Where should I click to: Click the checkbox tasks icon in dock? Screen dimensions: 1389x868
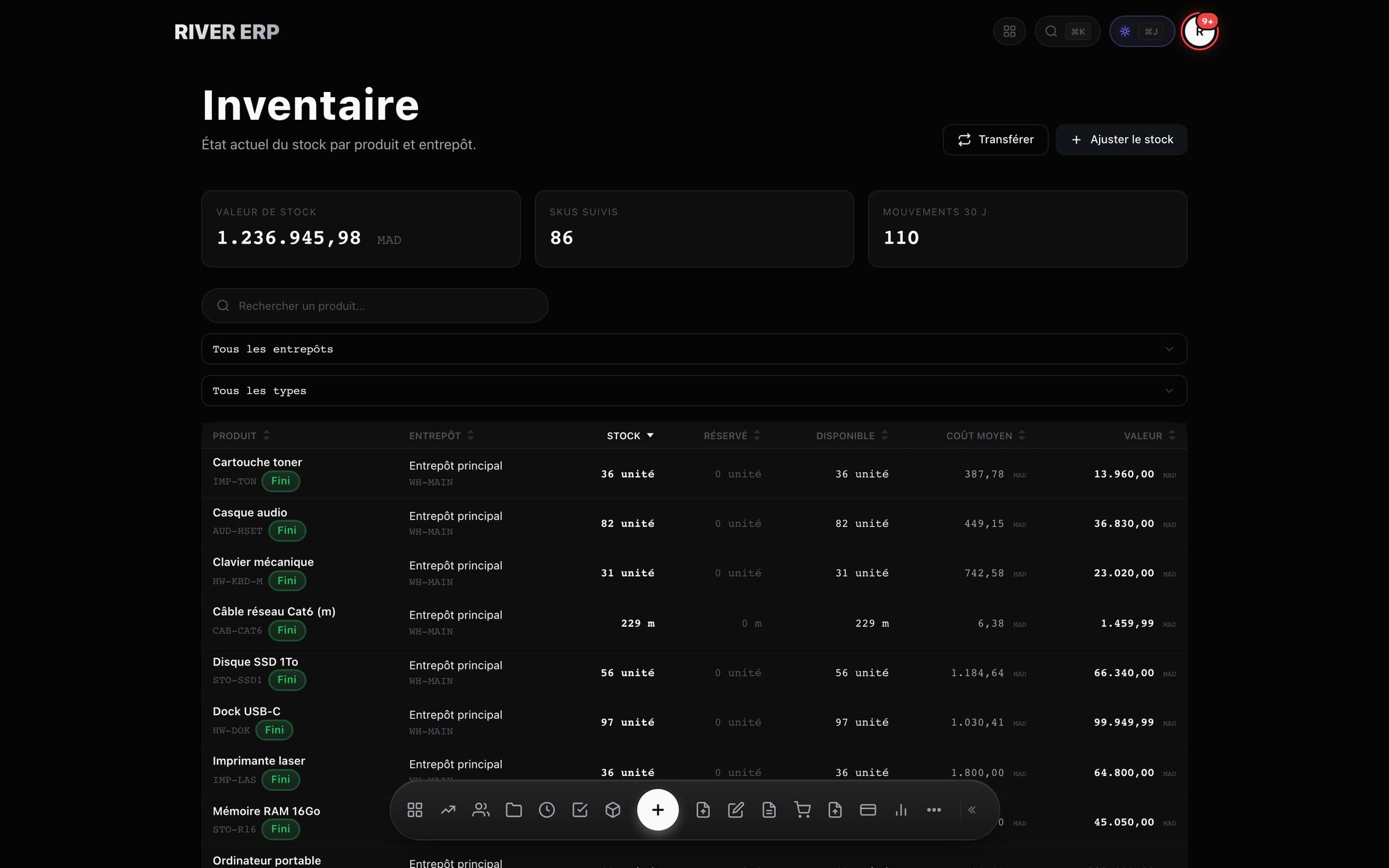tap(579, 810)
